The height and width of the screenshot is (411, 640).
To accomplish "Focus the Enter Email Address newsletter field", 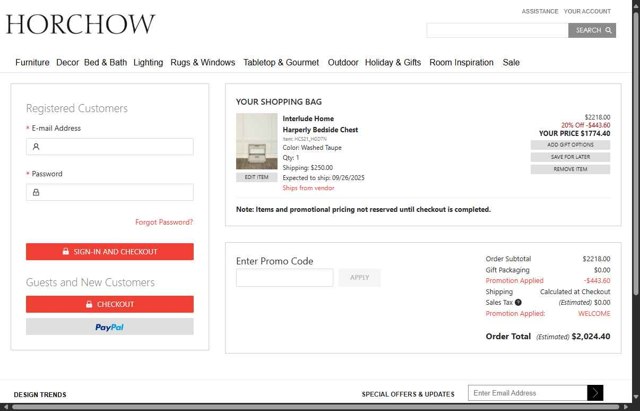I will tap(528, 393).
